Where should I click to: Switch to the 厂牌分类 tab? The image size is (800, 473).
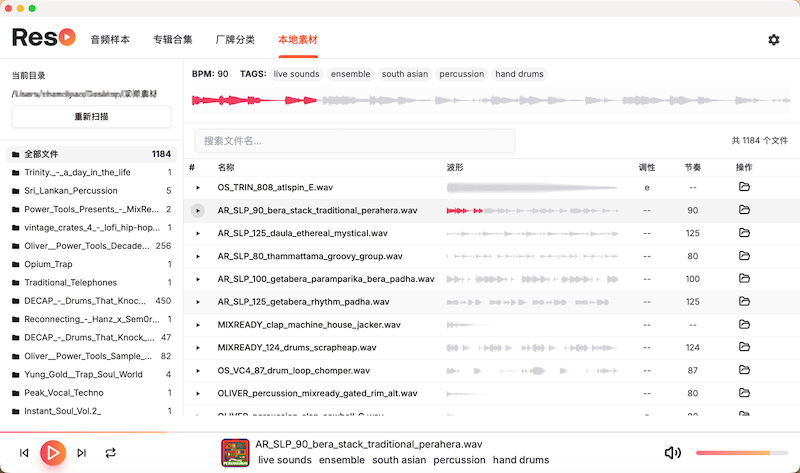pos(235,40)
